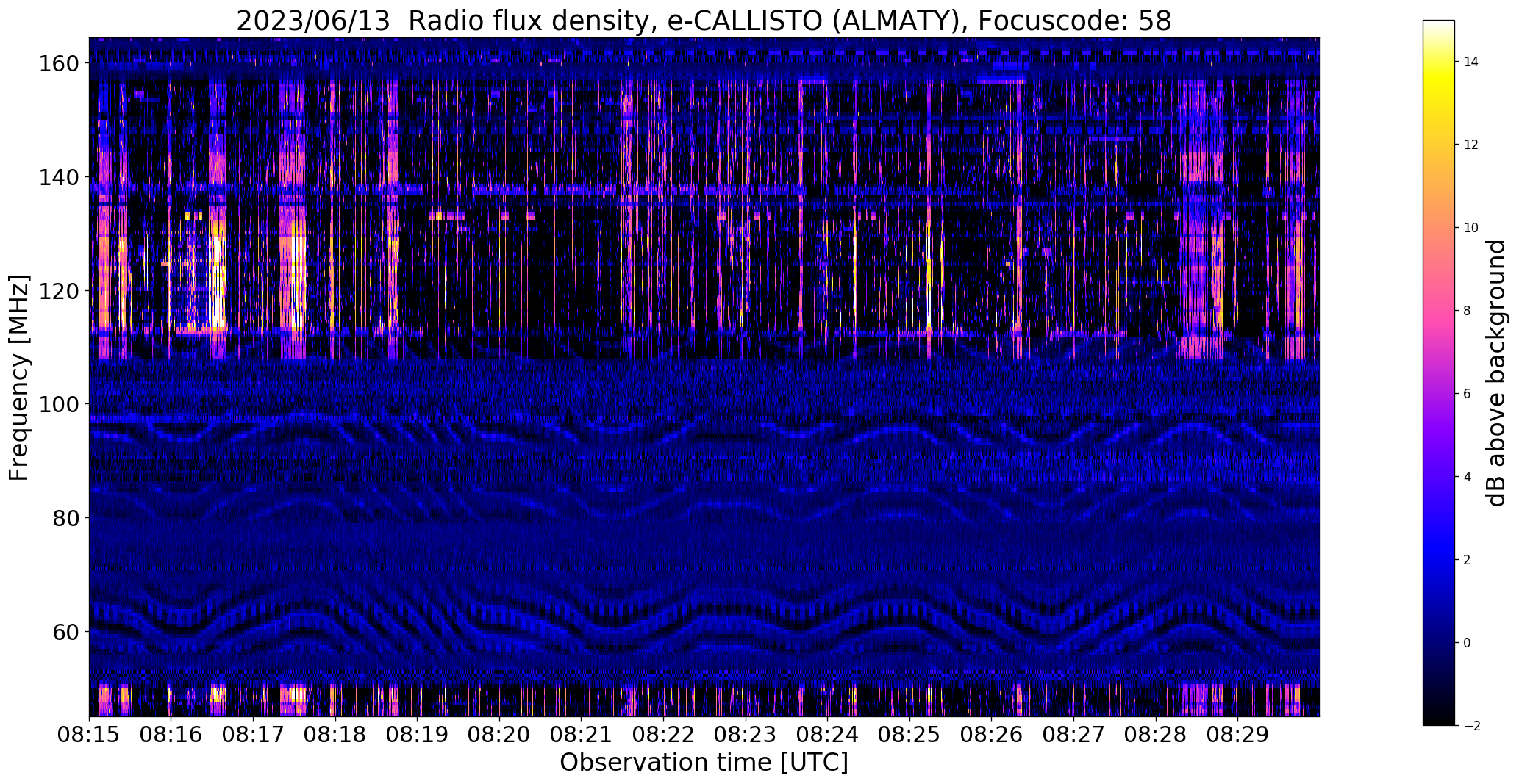Click the colorbar 2 tick label
This screenshot has height=784, width=1519.
1468,560
